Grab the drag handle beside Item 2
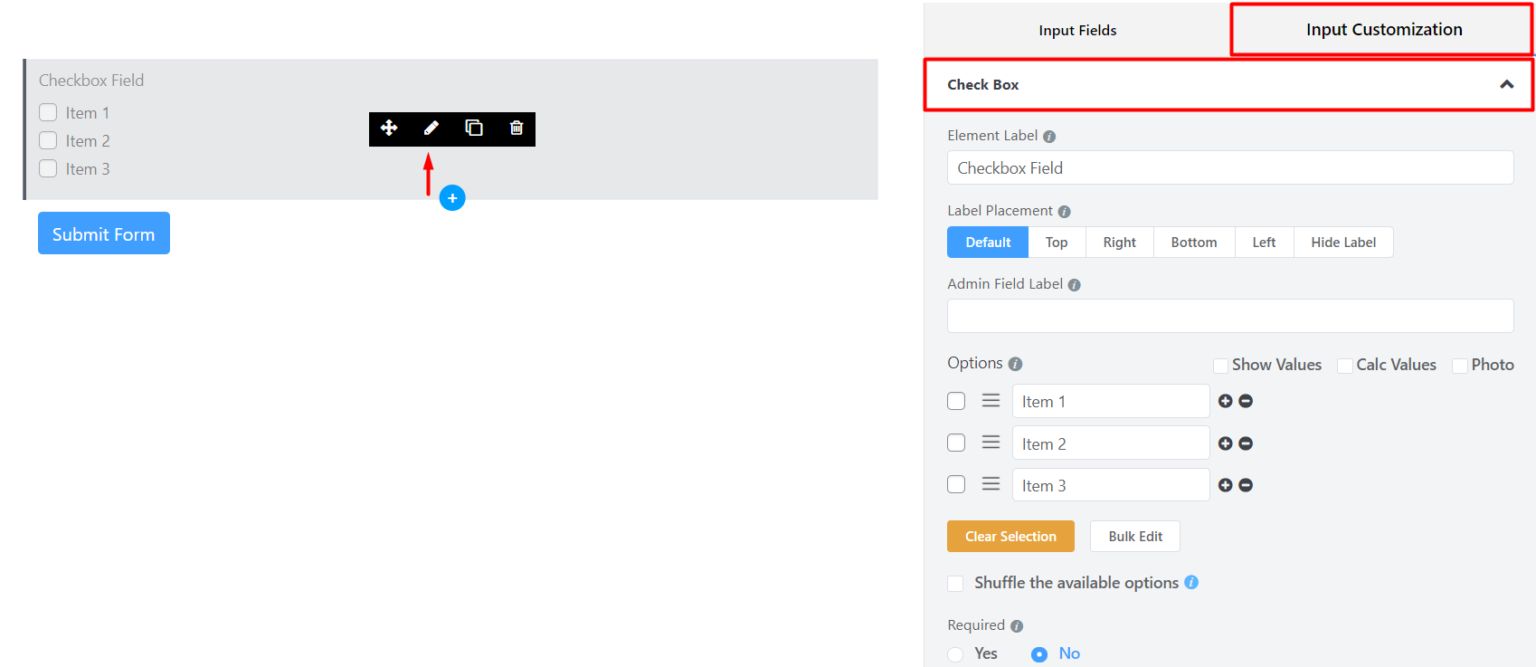The image size is (1536, 667). pyautogui.click(x=990, y=442)
